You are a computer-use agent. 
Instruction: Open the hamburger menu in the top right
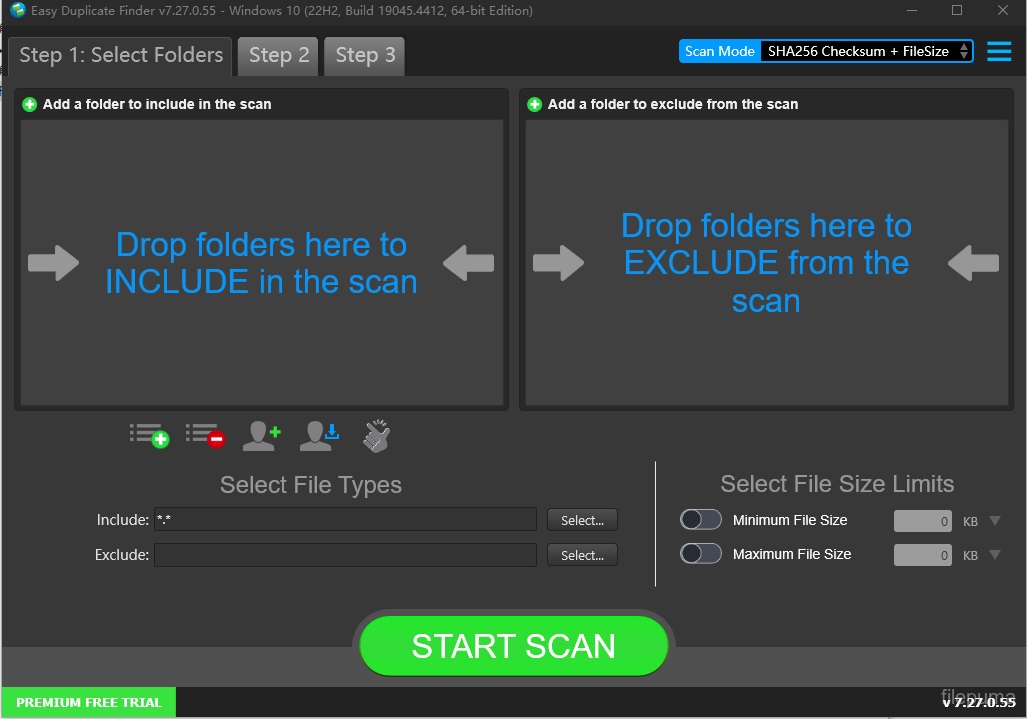click(x=998, y=51)
